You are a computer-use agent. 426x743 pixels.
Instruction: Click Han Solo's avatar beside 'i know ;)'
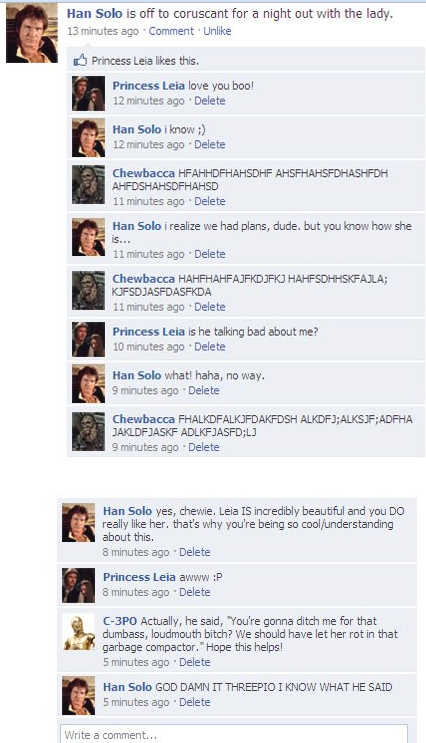[88, 138]
